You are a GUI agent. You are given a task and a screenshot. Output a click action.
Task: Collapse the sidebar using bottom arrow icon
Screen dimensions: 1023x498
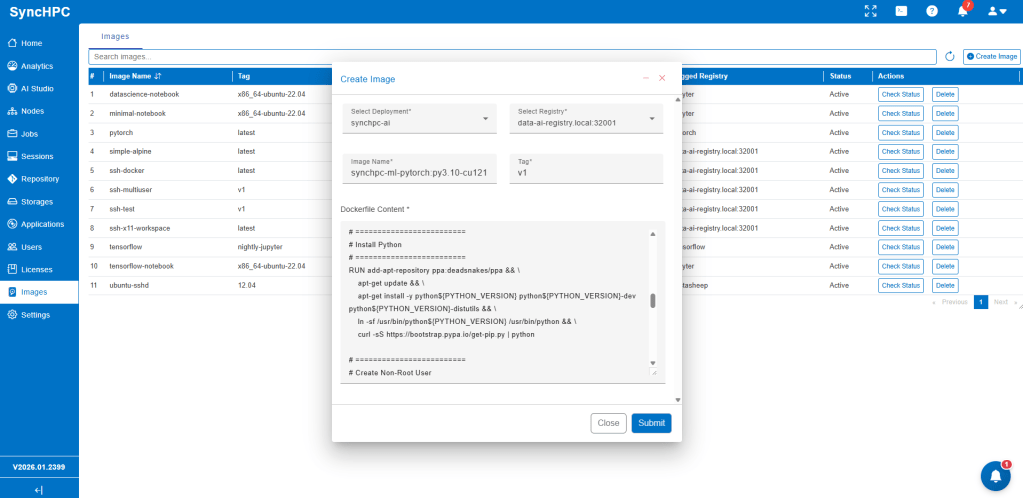coord(39,490)
